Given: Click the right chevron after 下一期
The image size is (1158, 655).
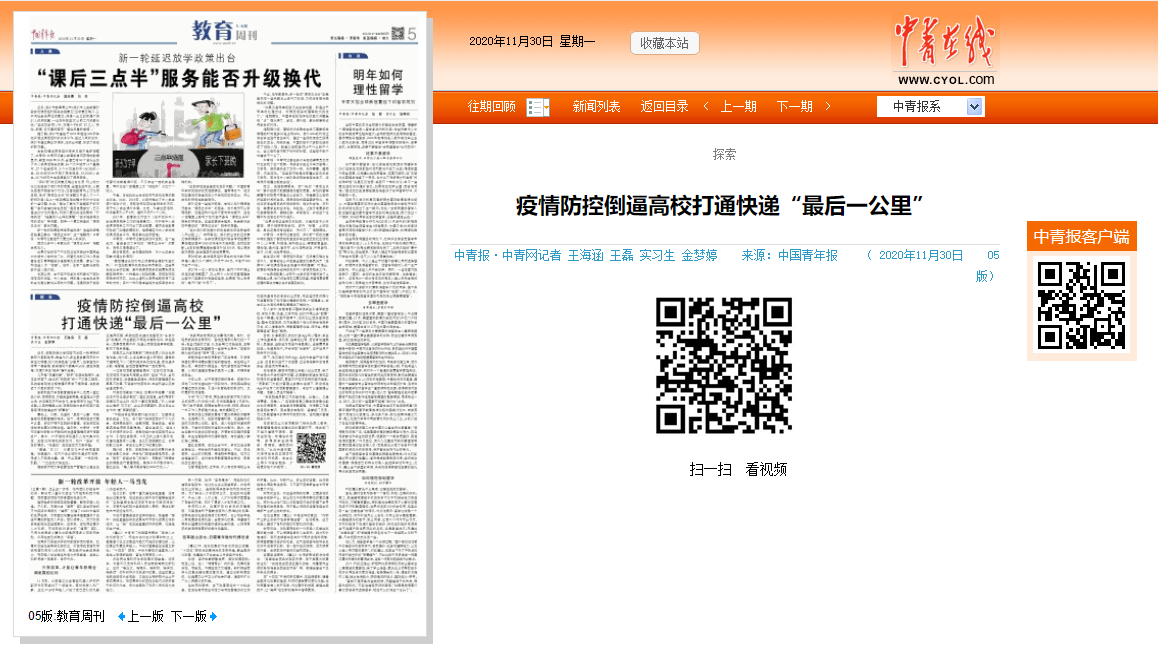Looking at the screenshot, I should tap(828, 106).
